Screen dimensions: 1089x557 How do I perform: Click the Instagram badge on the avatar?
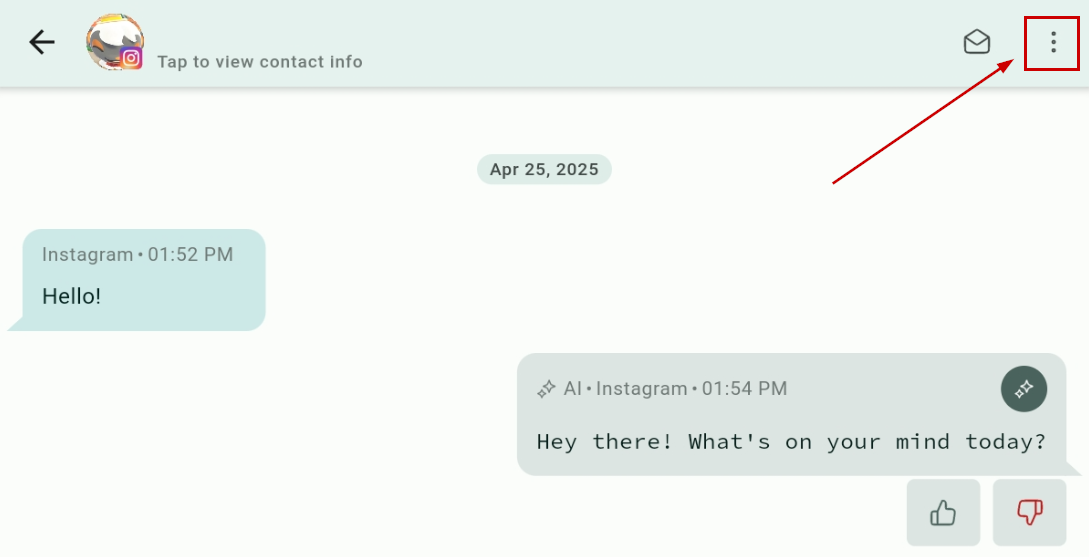click(131, 58)
